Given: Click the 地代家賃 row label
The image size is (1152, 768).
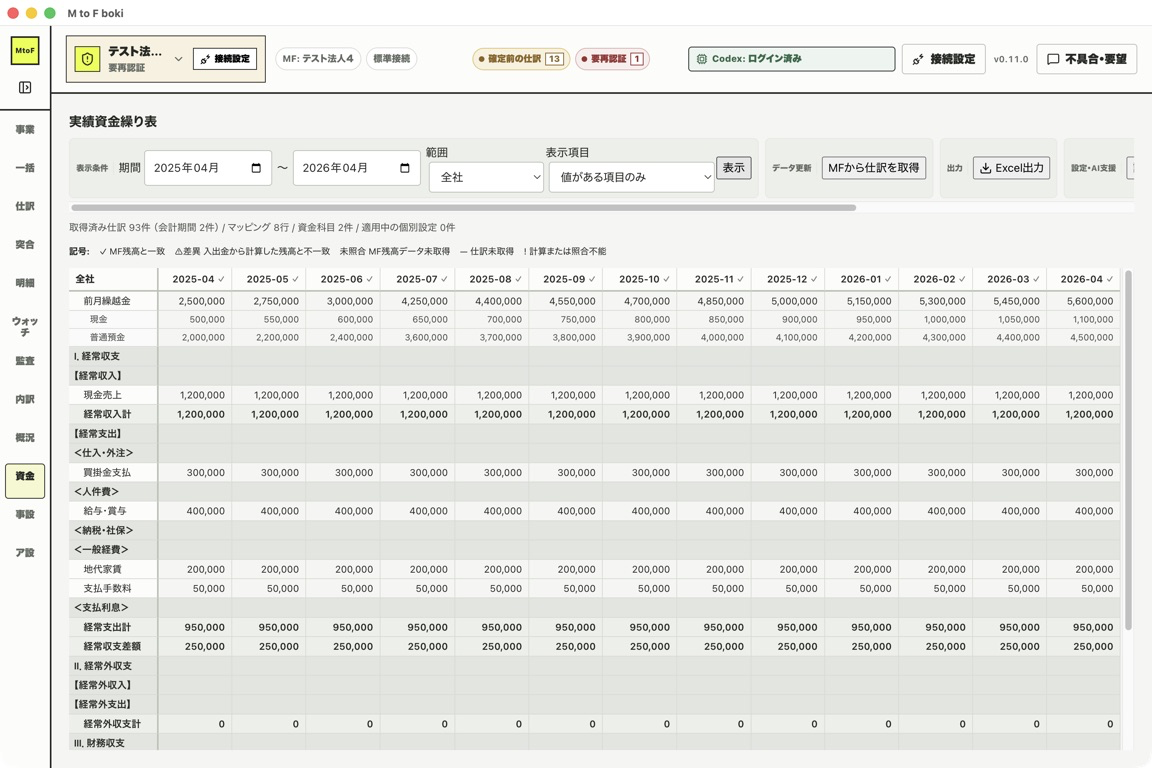Looking at the screenshot, I should [x=102, y=570].
